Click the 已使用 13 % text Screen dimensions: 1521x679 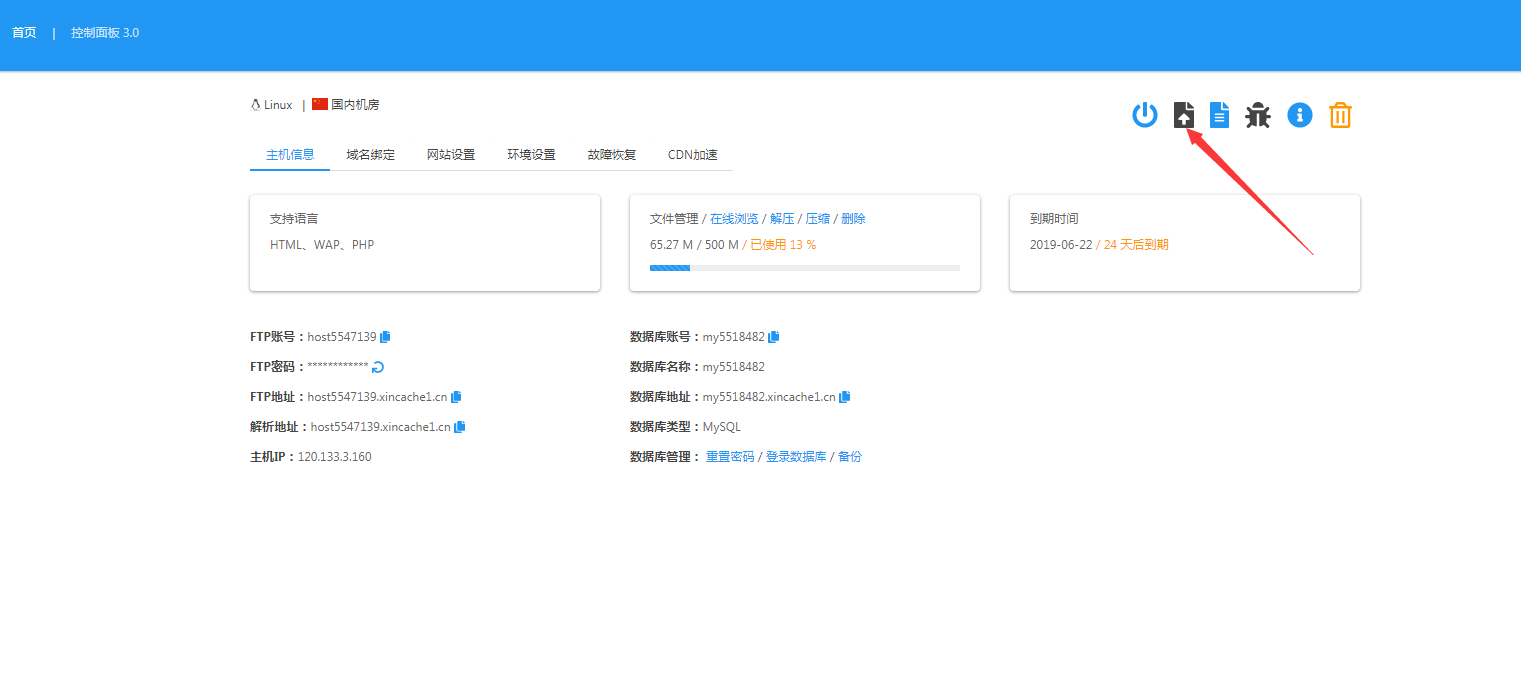[783, 244]
